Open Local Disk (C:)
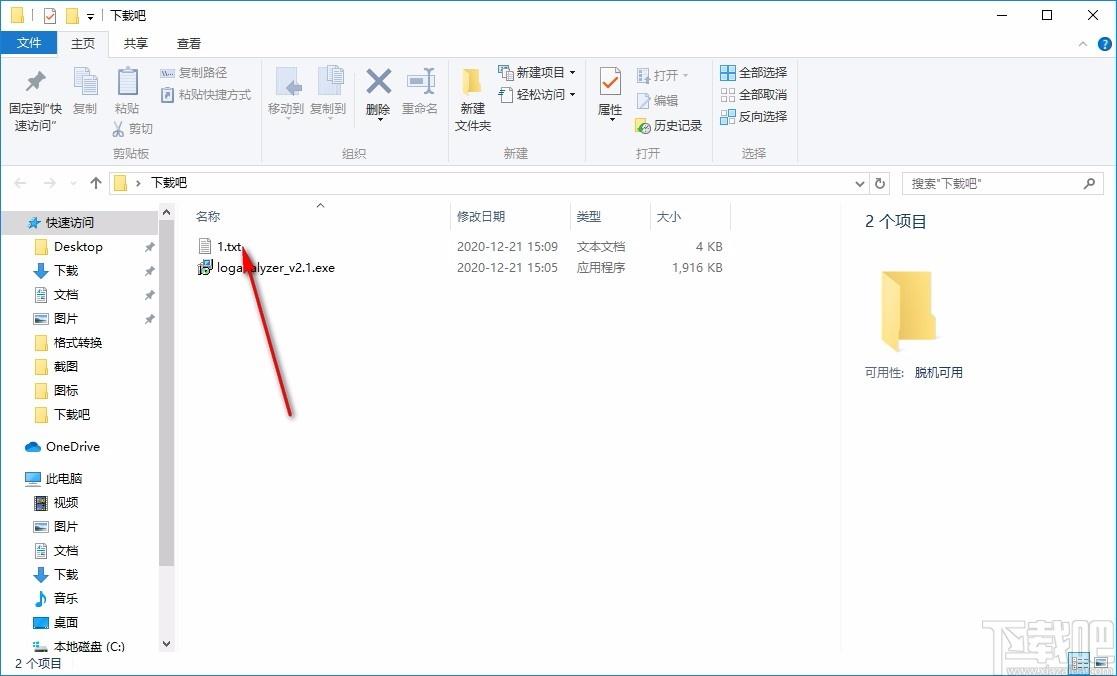This screenshot has height=676, width=1117. point(89,647)
